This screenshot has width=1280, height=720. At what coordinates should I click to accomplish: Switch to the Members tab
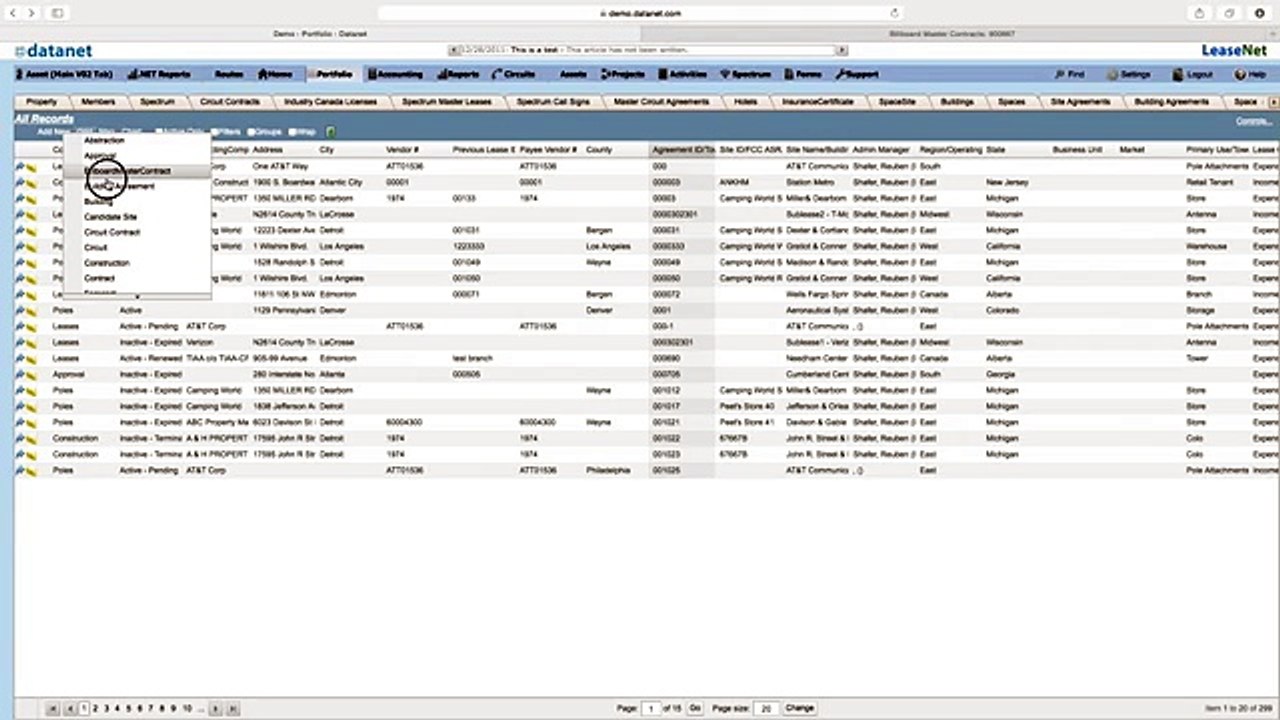98,102
